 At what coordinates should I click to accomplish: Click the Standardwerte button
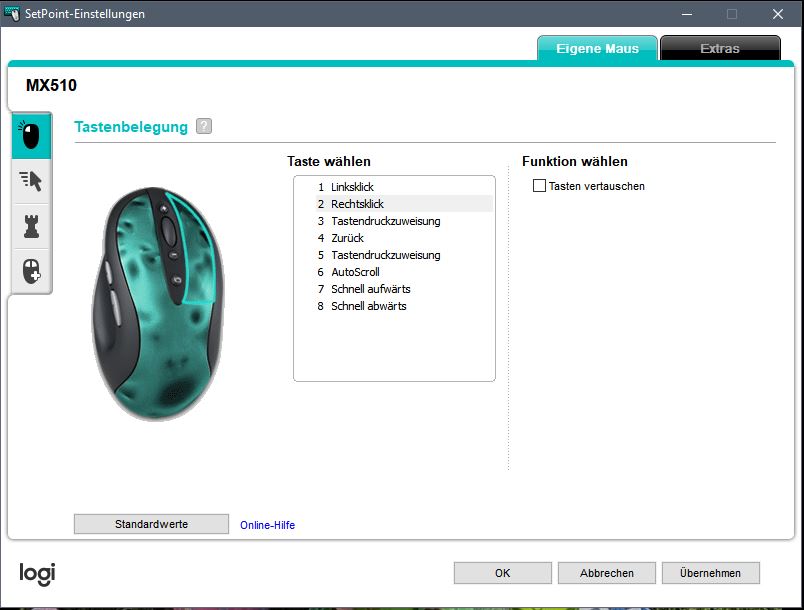coord(151,524)
